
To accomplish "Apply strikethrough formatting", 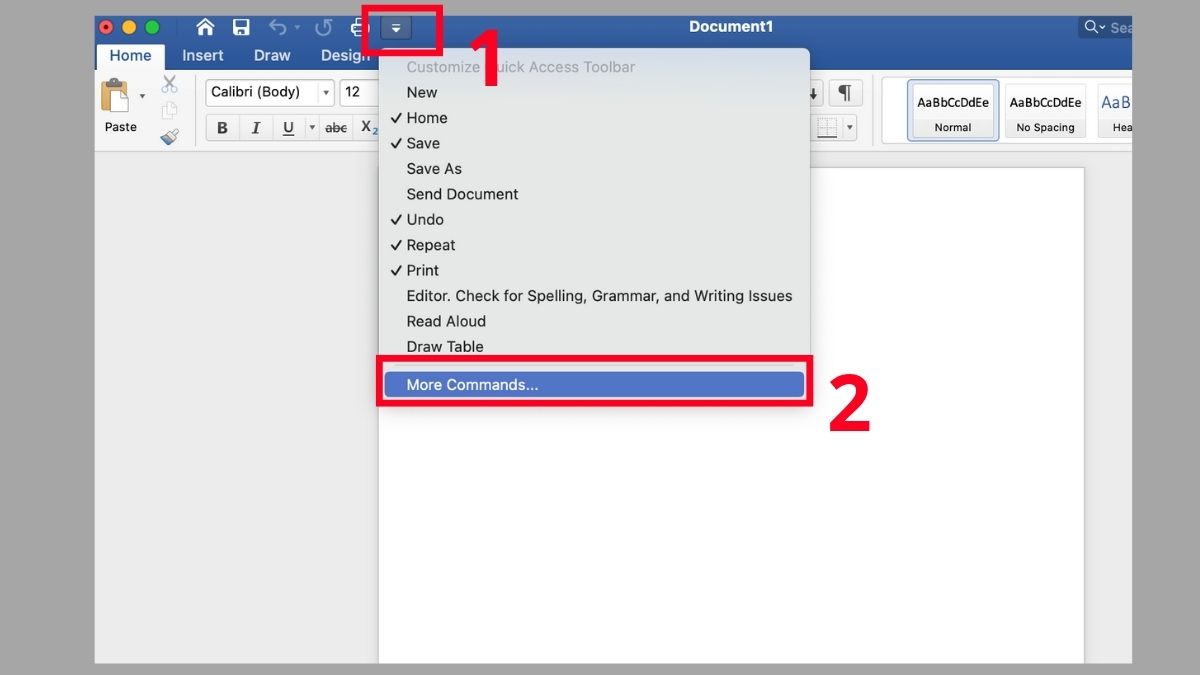I will point(335,127).
